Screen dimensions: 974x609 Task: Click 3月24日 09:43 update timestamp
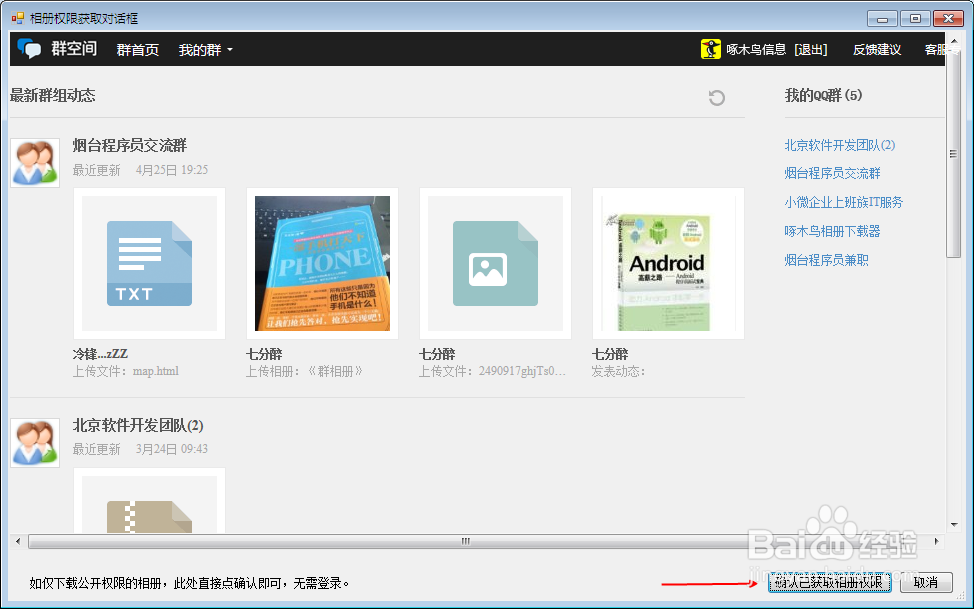(x=172, y=449)
